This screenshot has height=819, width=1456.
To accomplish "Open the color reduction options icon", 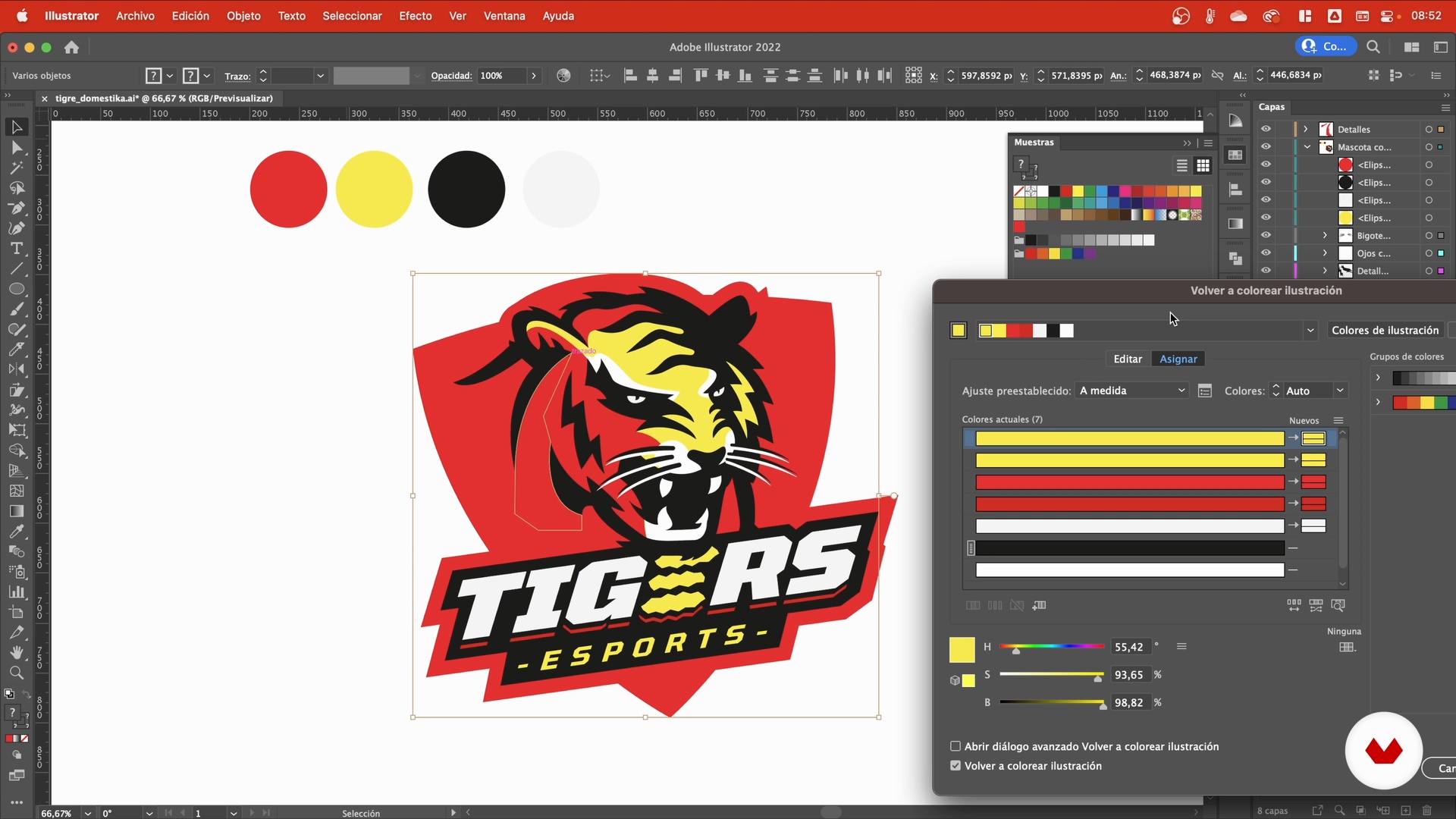I will point(1205,391).
